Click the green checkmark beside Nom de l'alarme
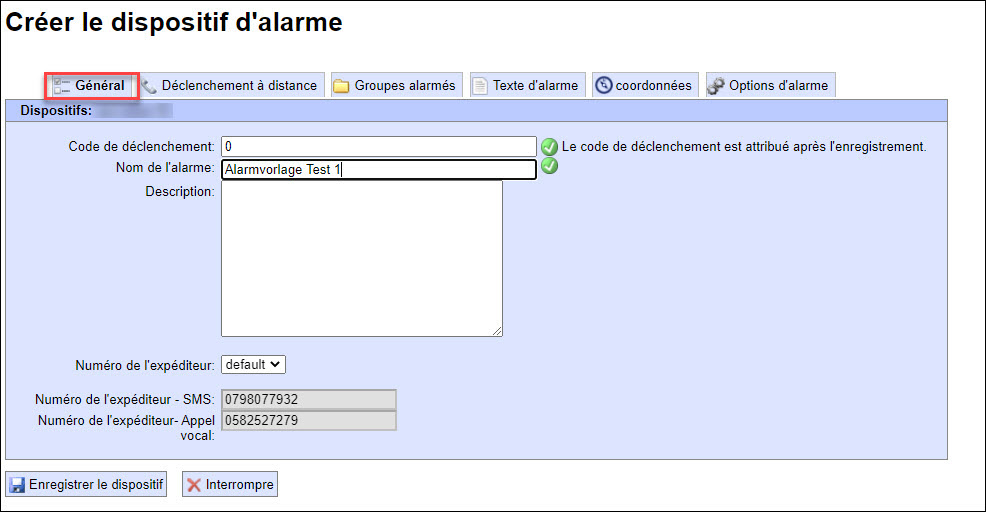This screenshot has height=512, width=986. [x=549, y=167]
